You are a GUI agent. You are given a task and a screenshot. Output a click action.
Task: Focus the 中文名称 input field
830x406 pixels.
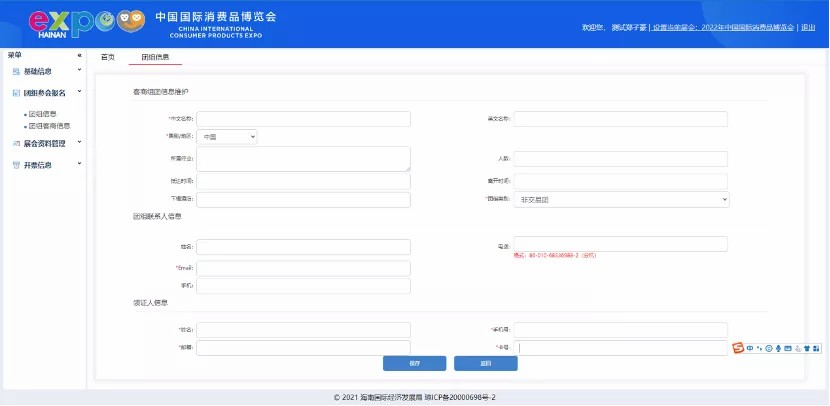303,119
